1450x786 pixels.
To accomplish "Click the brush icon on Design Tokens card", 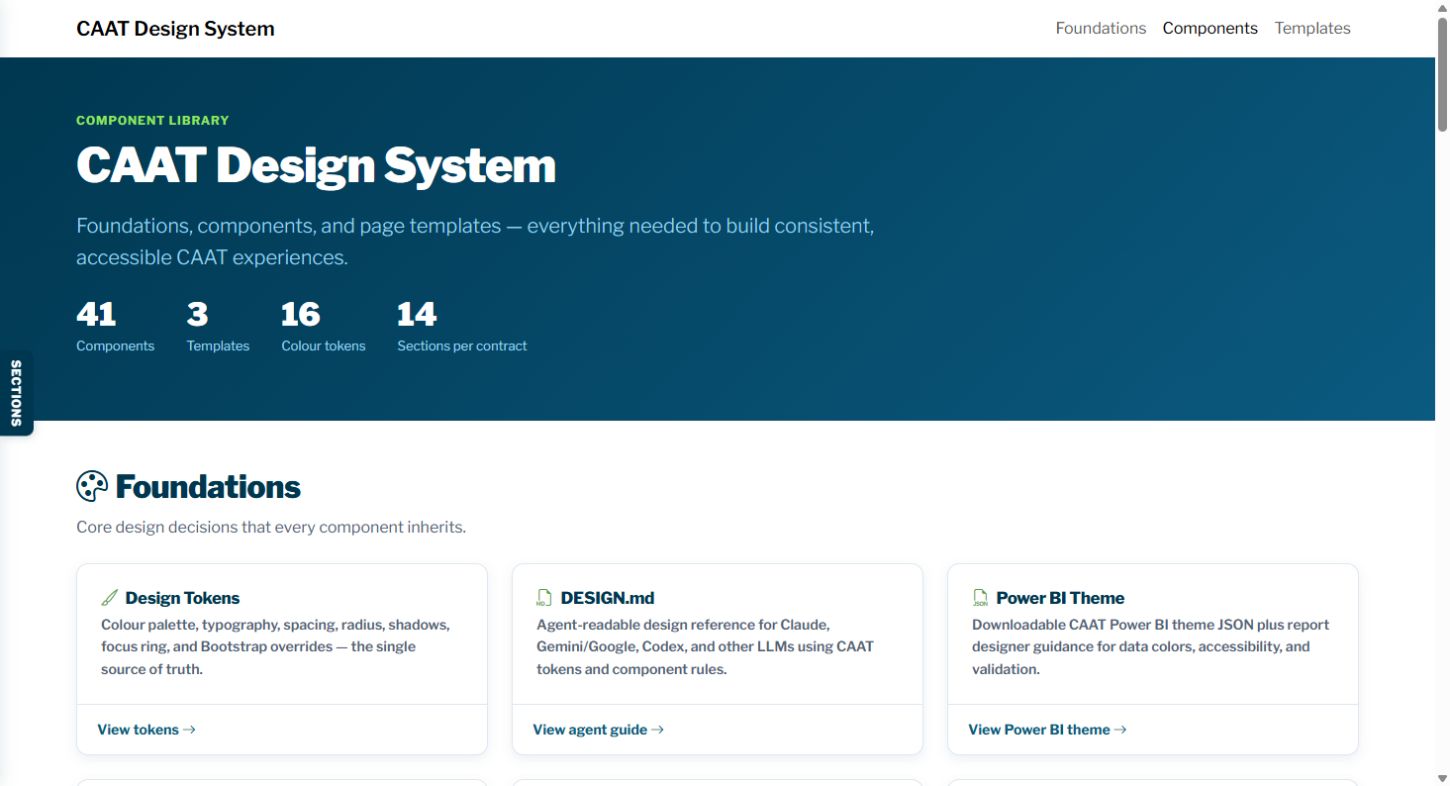I will tap(109, 598).
